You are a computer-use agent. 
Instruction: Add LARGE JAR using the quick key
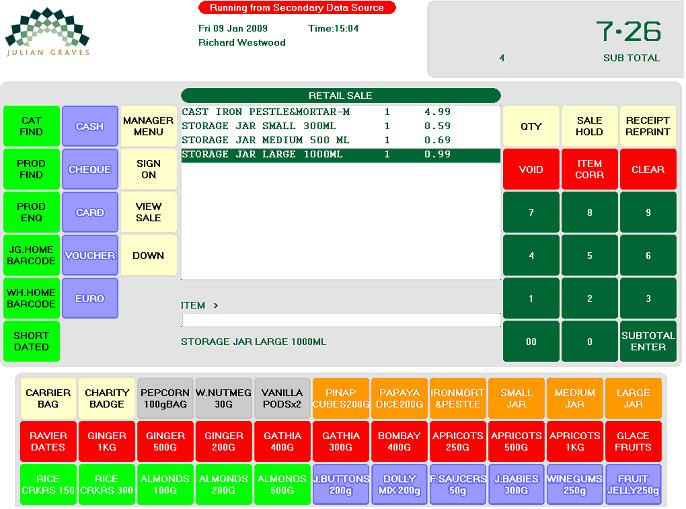tap(632, 398)
